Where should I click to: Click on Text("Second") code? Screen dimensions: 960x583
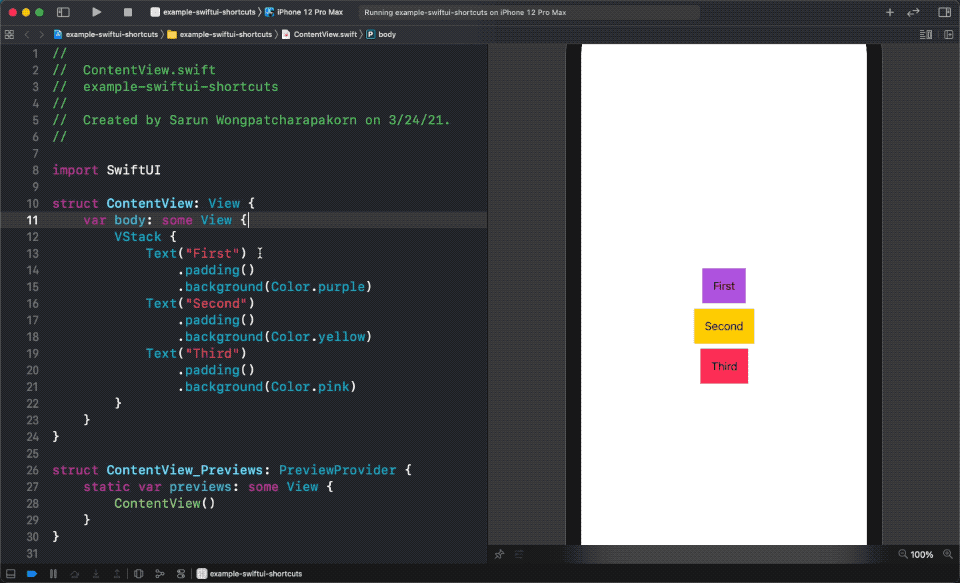200,304
